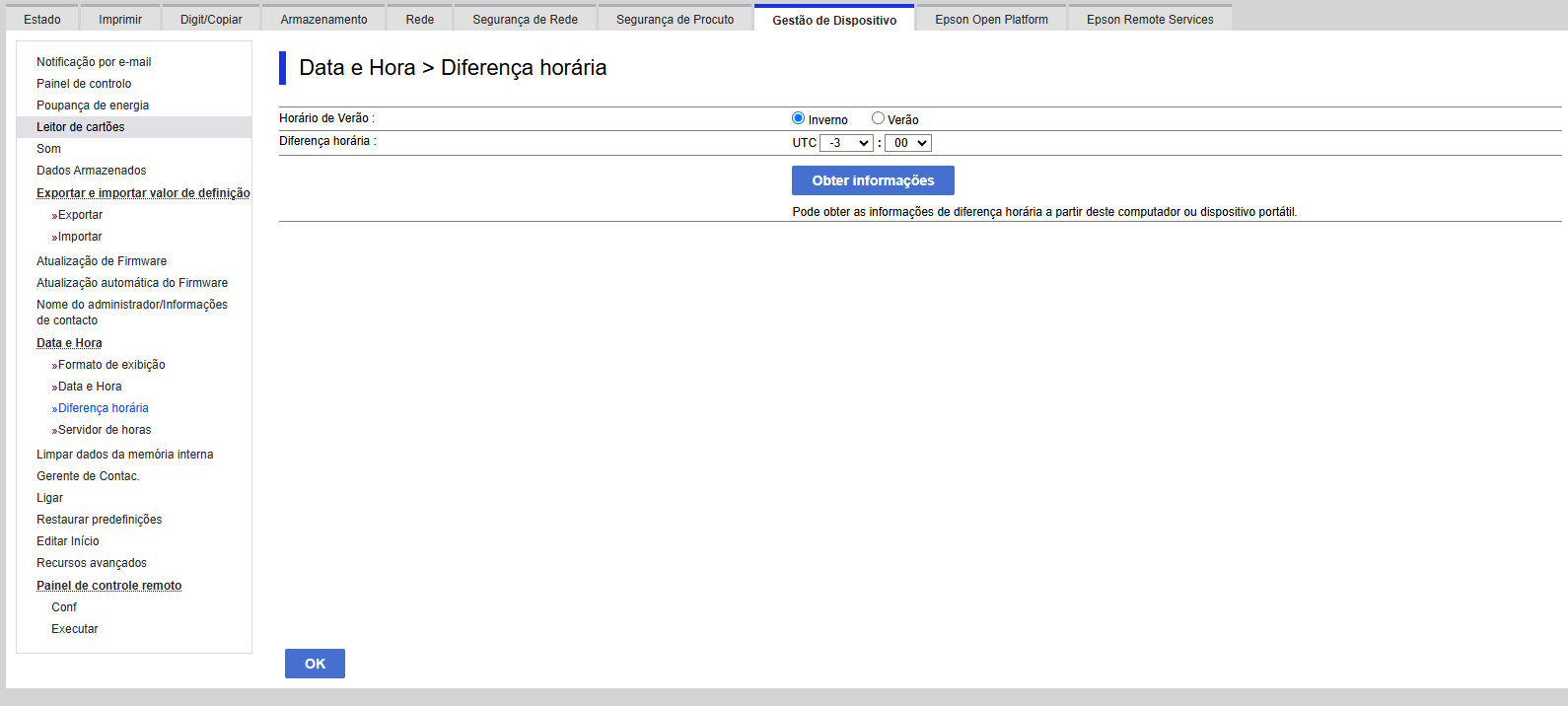Image resolution: width=1568 pixels, height=706 pixels.
Task: Click Restaurar predefinições in sidebar
Action: 100,520
